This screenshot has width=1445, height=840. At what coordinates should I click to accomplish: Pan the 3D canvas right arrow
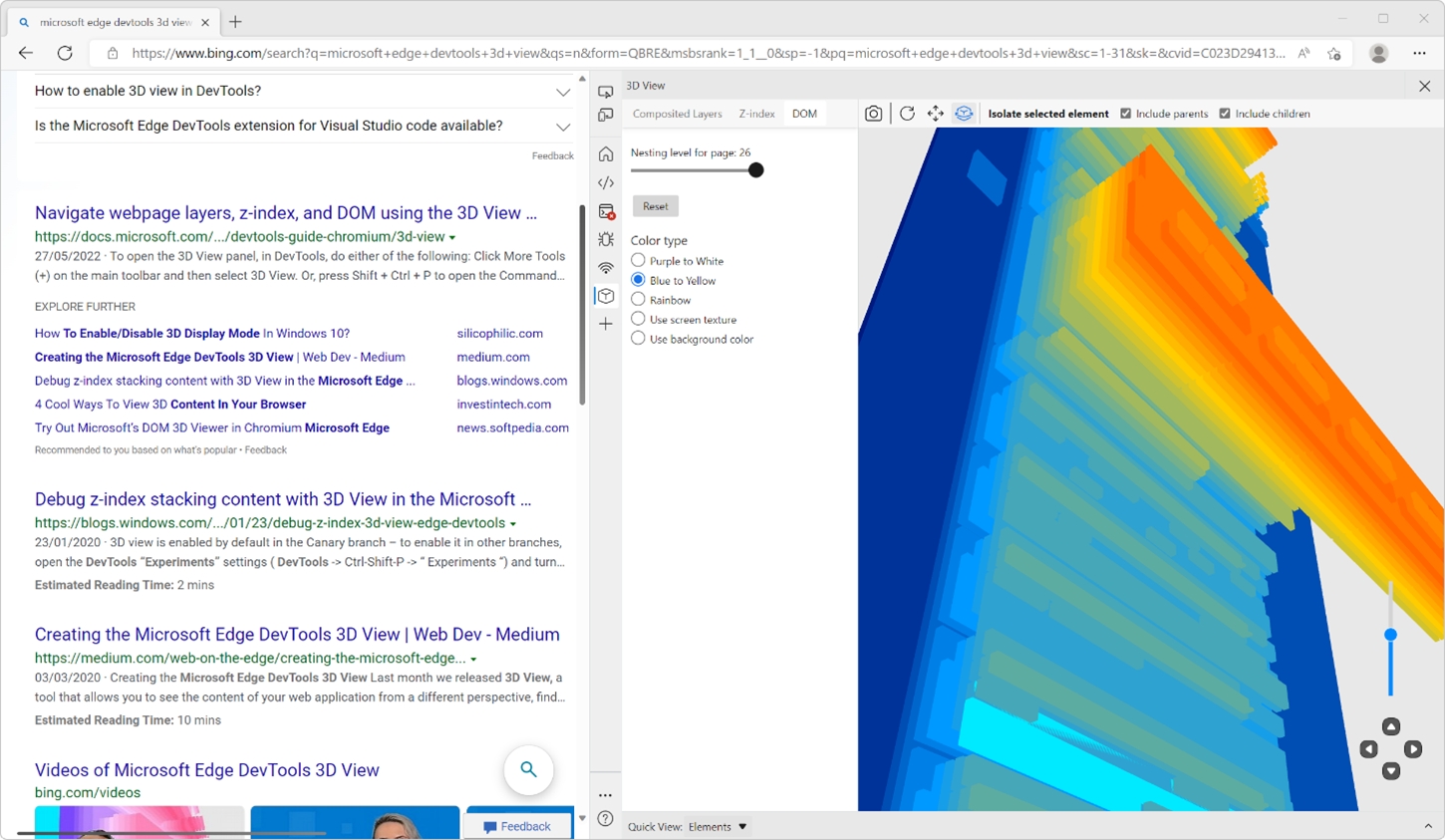[x=1413, y=749]
